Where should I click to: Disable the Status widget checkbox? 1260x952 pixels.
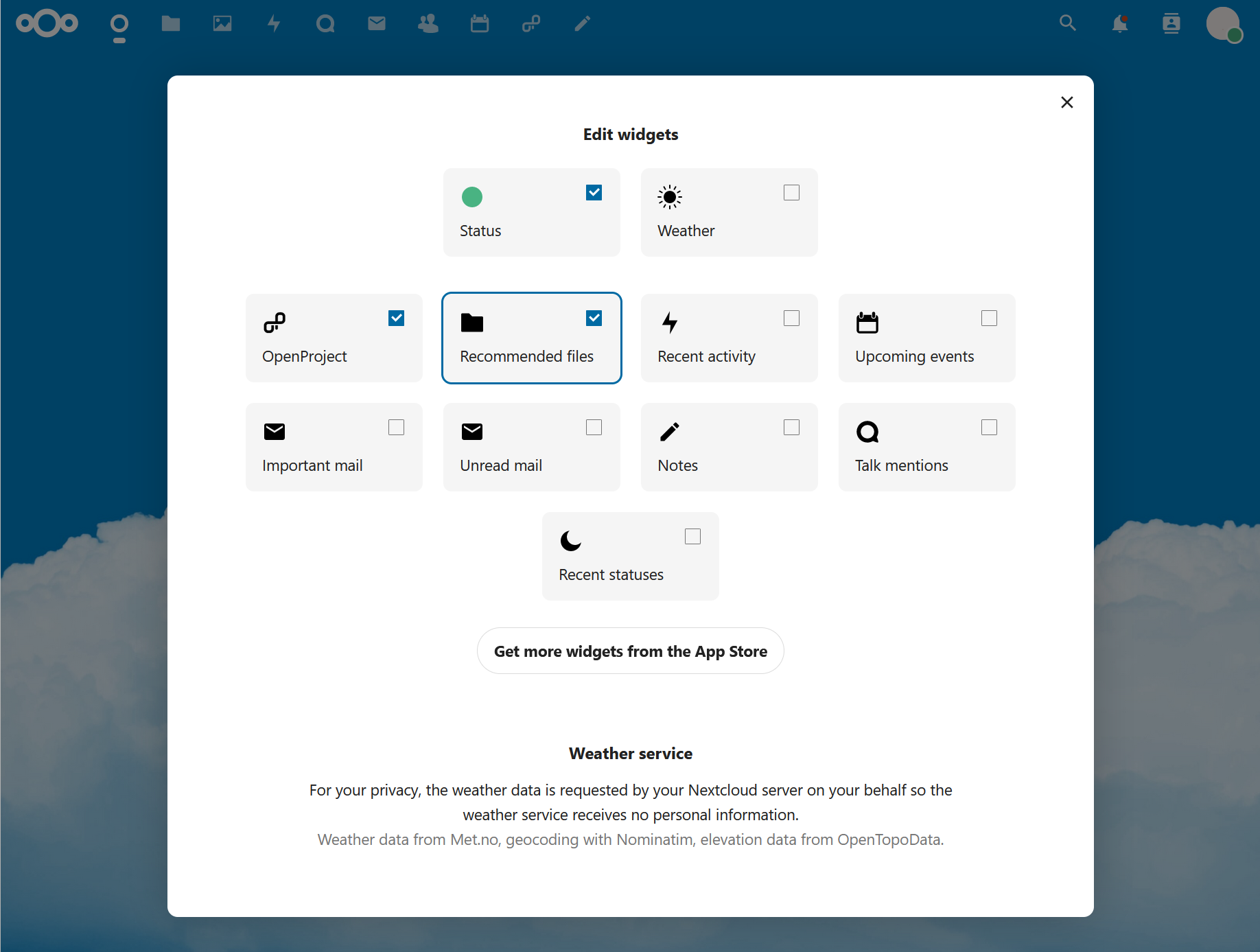point(594,193)
